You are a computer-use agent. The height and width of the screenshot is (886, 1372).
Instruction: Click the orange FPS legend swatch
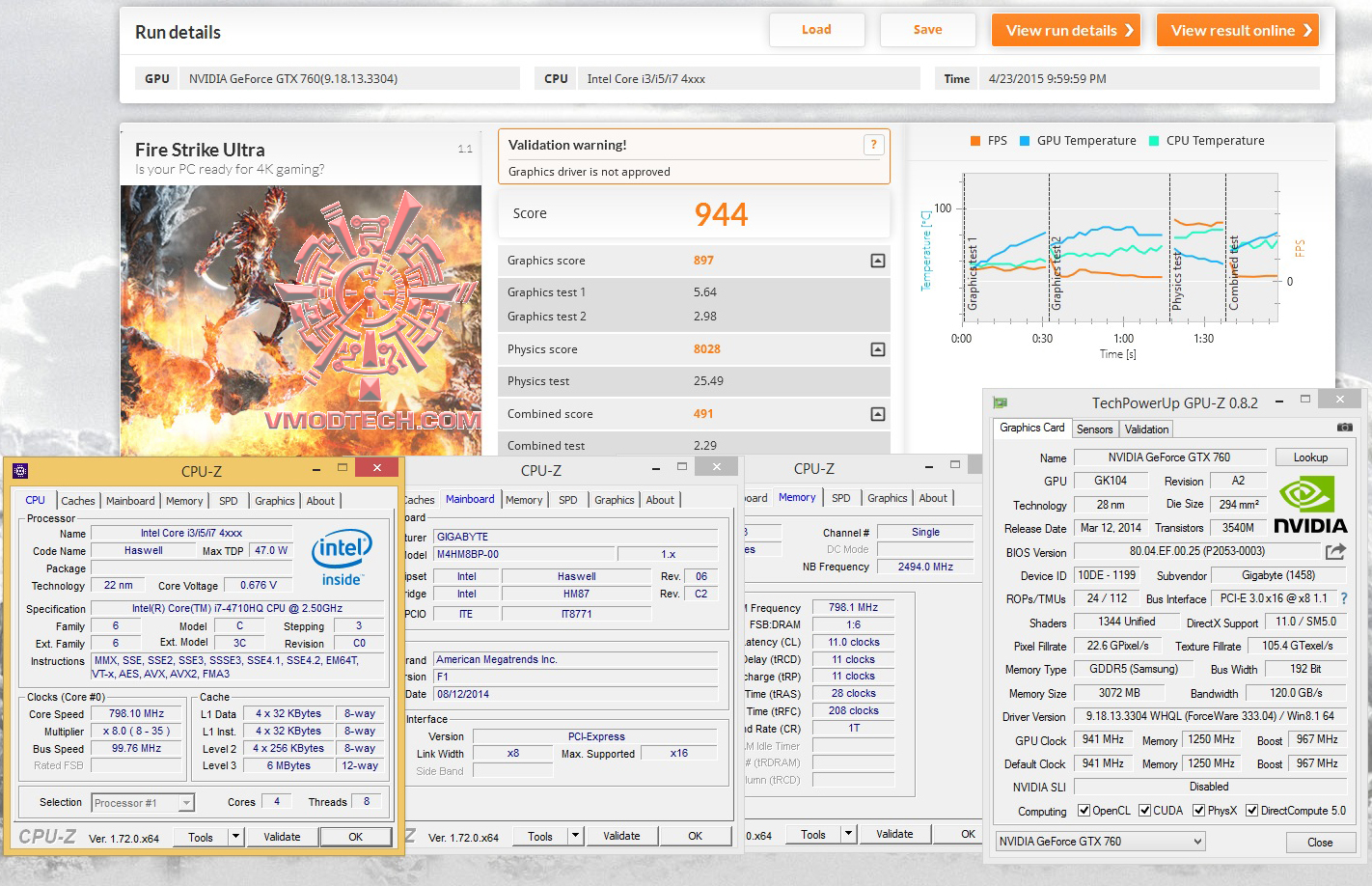click(975, 141)
